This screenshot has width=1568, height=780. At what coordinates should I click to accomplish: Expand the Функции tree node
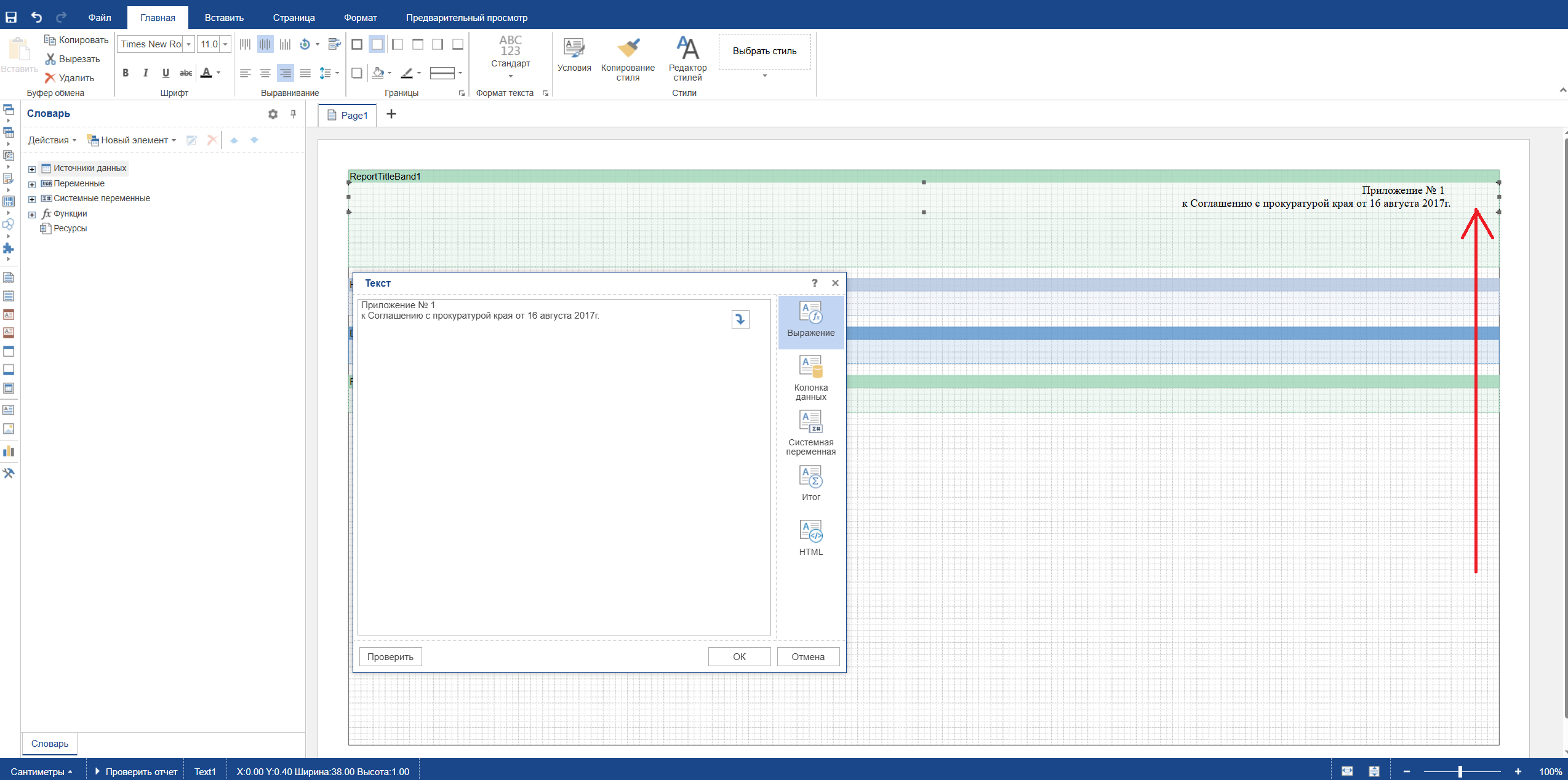click(x=32, y=214)
